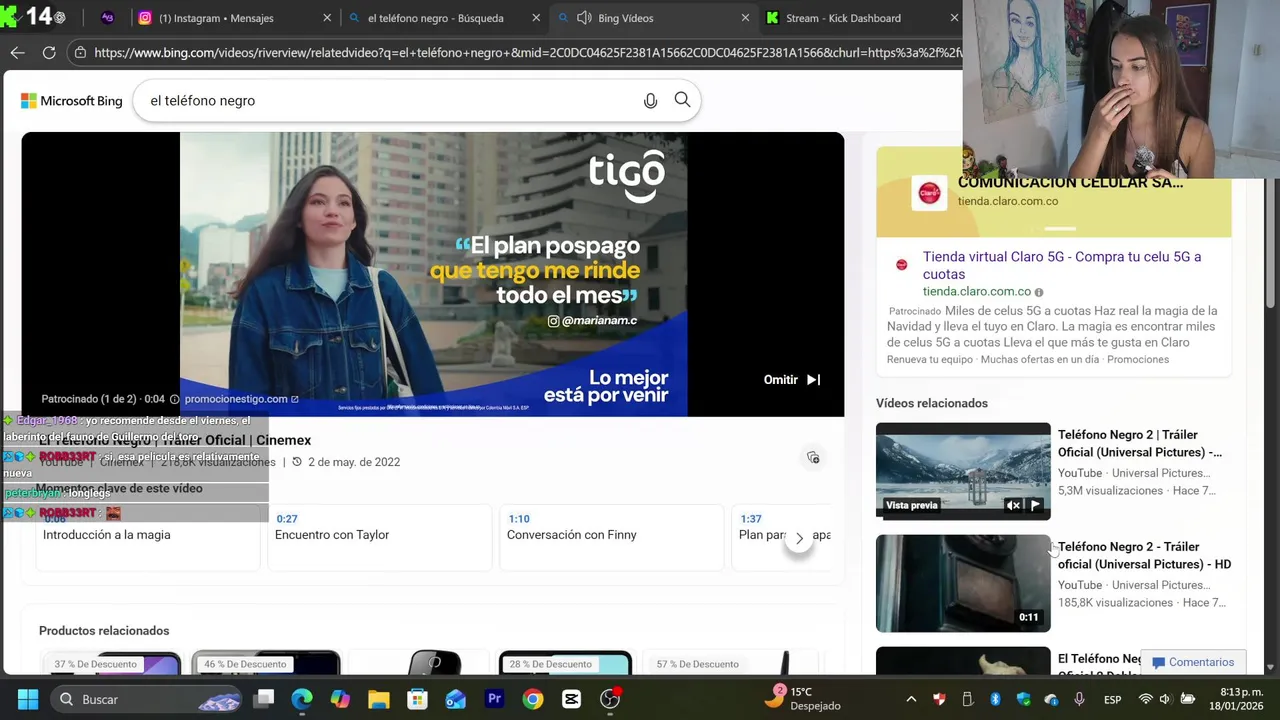Click the save-to-collection icon beside the video date
Viewport: 1280px width, 720px height.
(x=813, y=457)
